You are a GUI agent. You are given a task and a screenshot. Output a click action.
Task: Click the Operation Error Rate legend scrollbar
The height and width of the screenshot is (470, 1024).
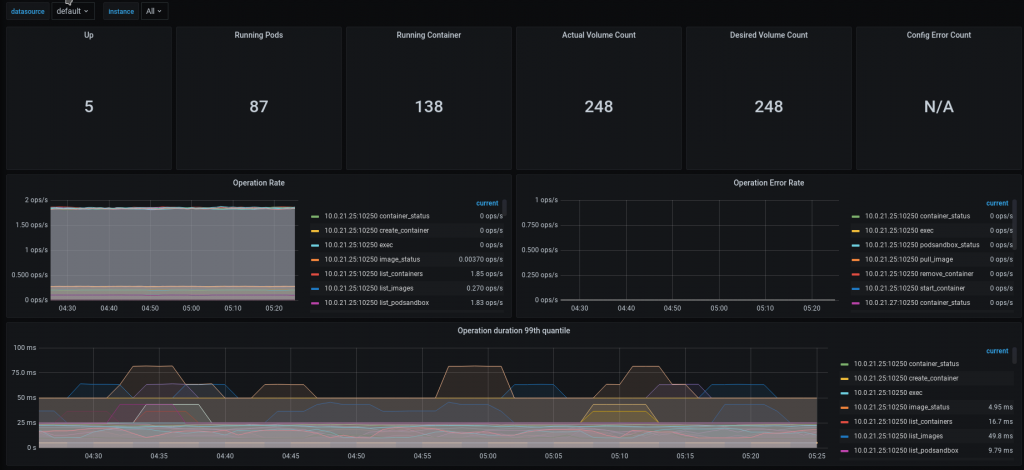[1014, 224]
